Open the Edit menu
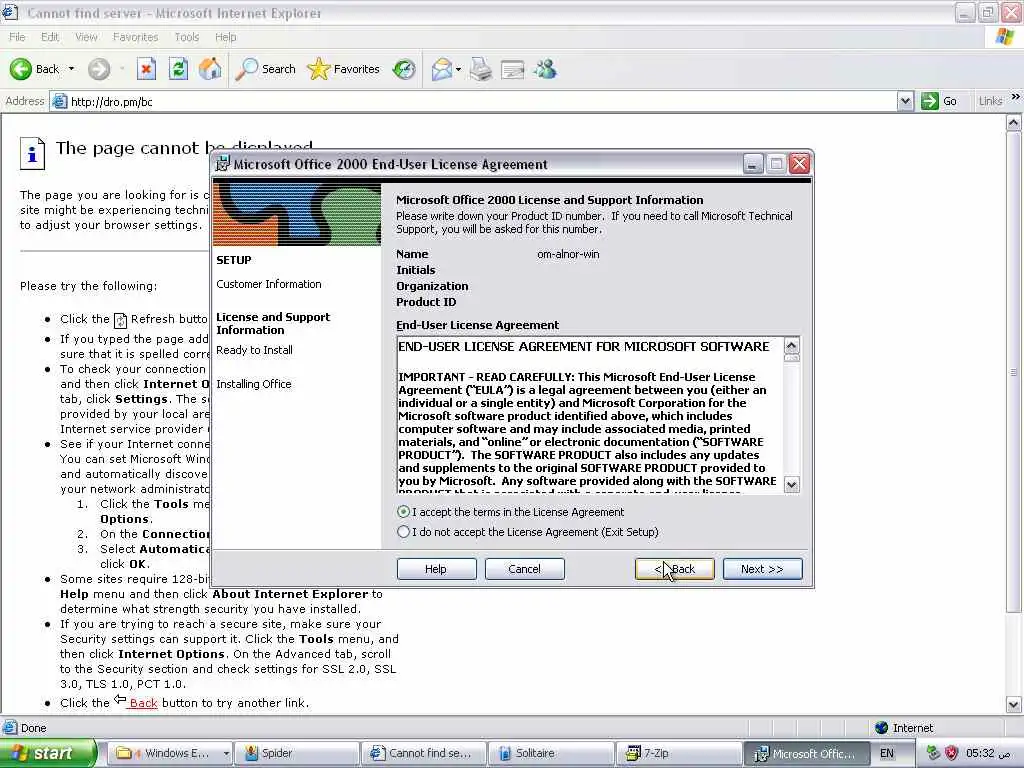 50,37
